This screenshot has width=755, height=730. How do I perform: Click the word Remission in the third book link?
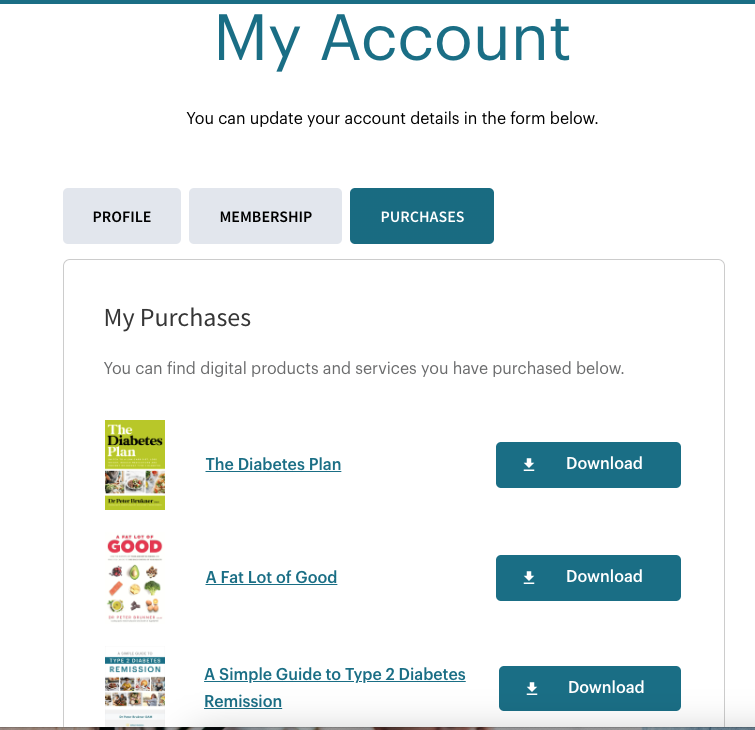tap(243, 701)
